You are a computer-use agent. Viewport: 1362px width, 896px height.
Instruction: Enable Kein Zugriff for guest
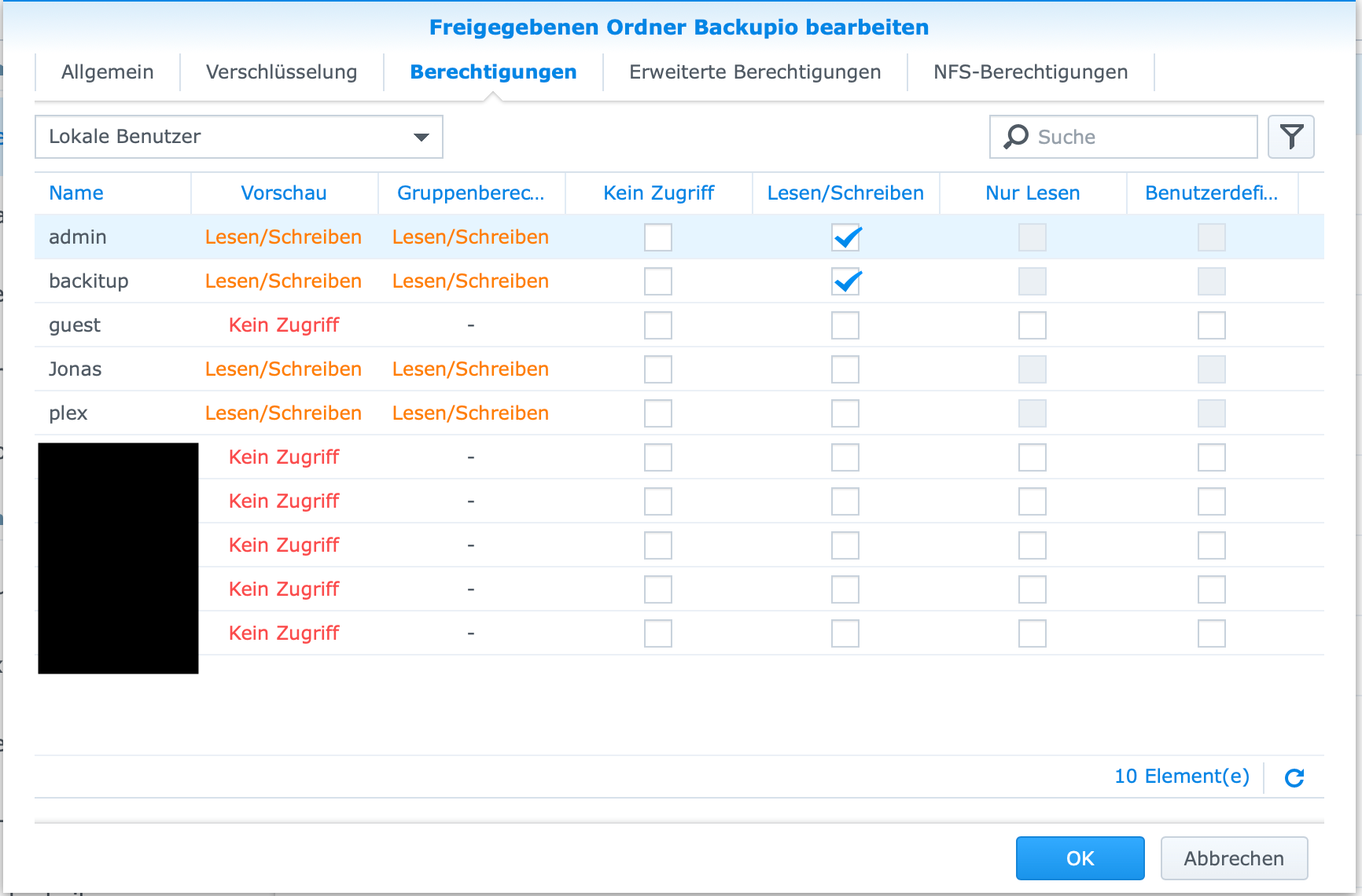coord(658,325)
